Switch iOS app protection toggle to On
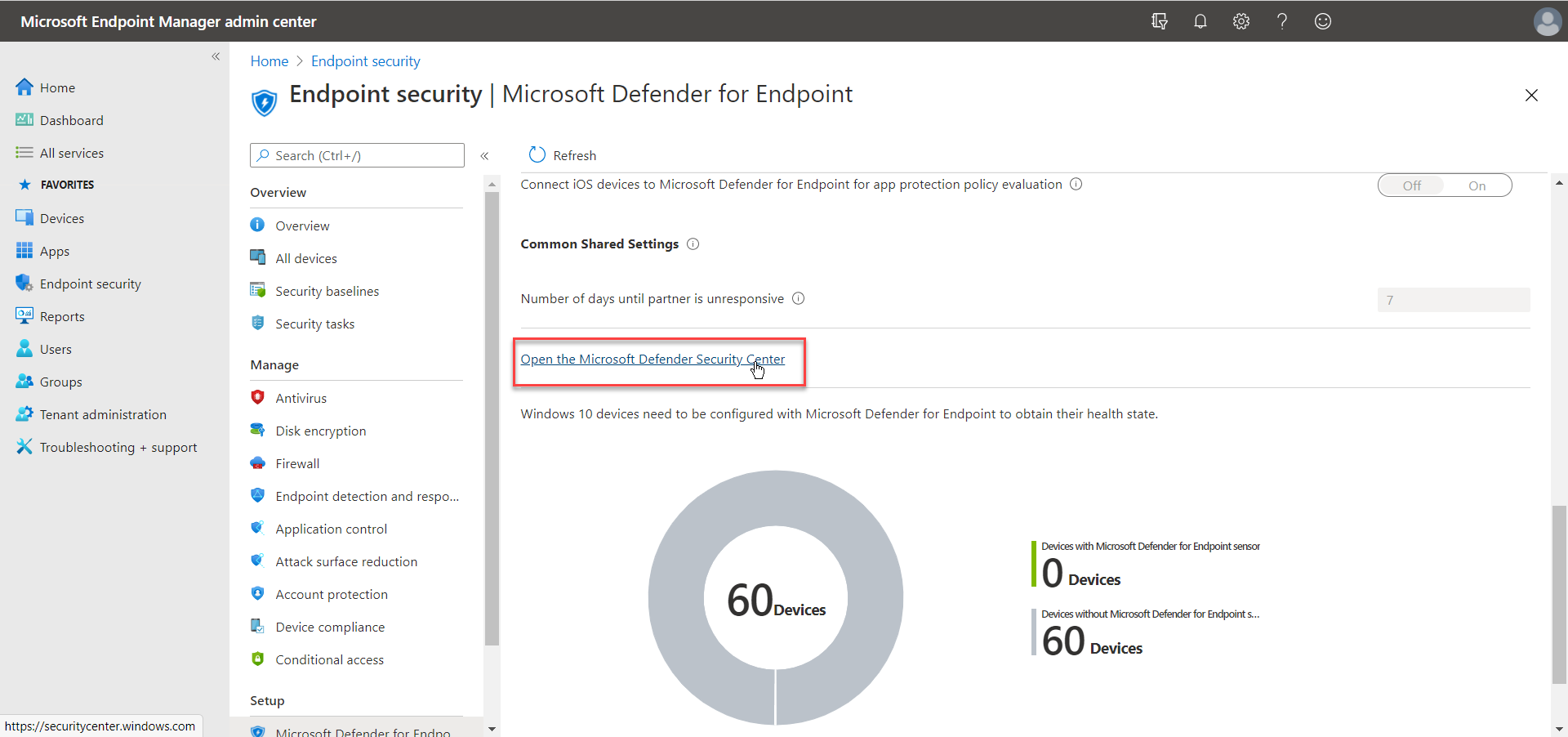 (x=1477, y=185)
